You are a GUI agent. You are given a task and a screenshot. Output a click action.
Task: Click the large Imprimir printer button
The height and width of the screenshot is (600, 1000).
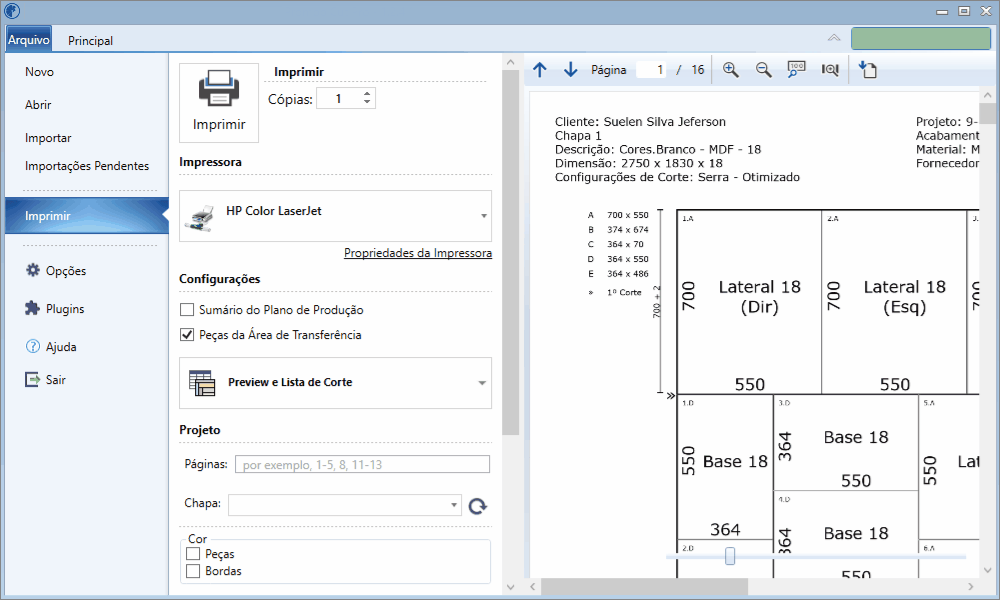[219, 103]
